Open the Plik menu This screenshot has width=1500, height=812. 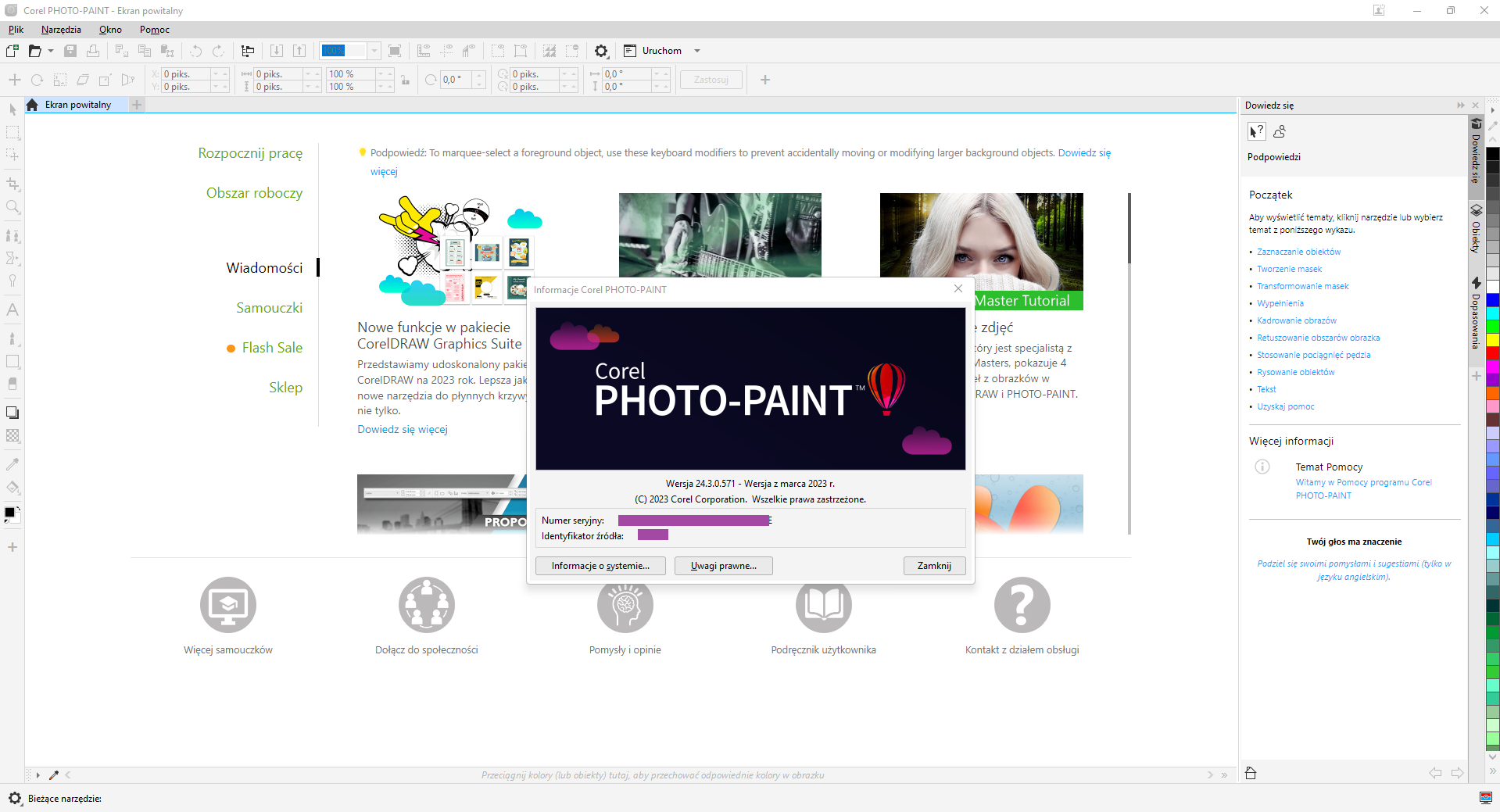click(16, 30)
